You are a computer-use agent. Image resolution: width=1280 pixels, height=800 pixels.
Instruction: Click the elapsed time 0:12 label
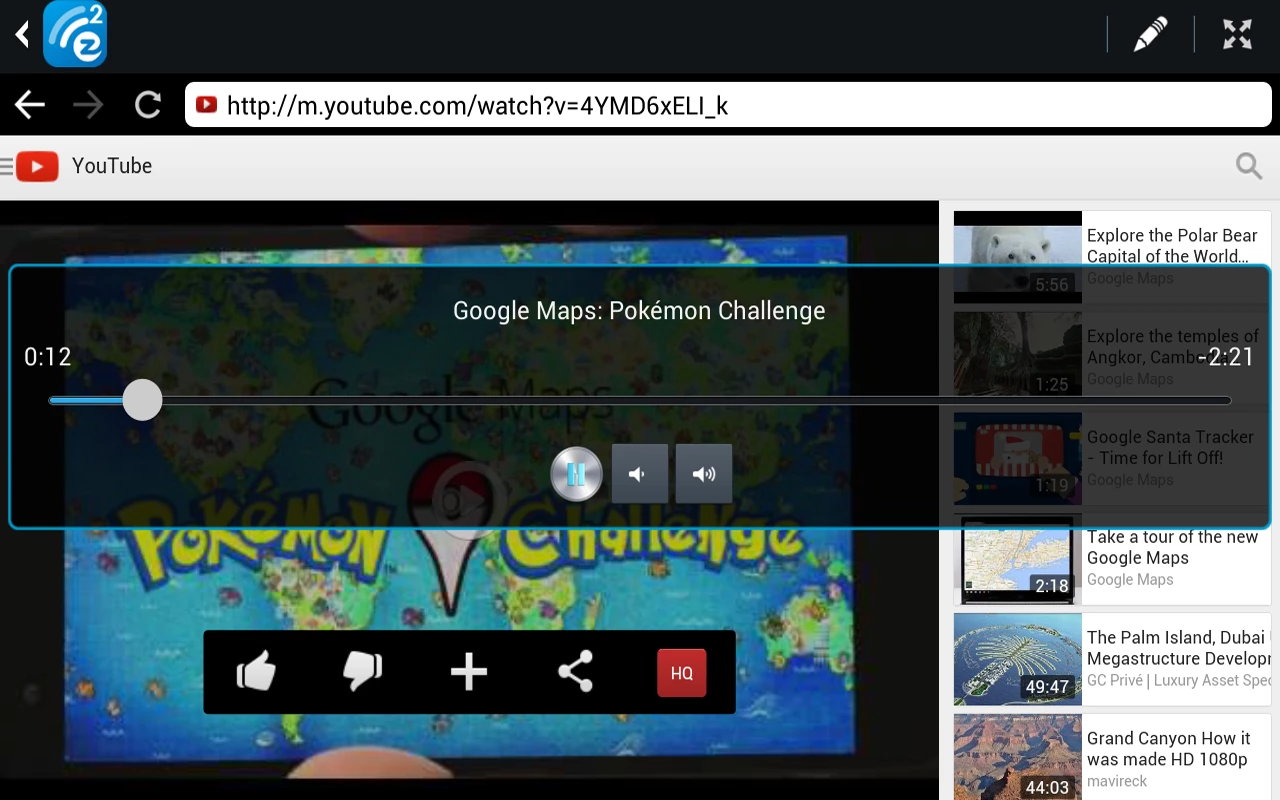pos(48,357)
